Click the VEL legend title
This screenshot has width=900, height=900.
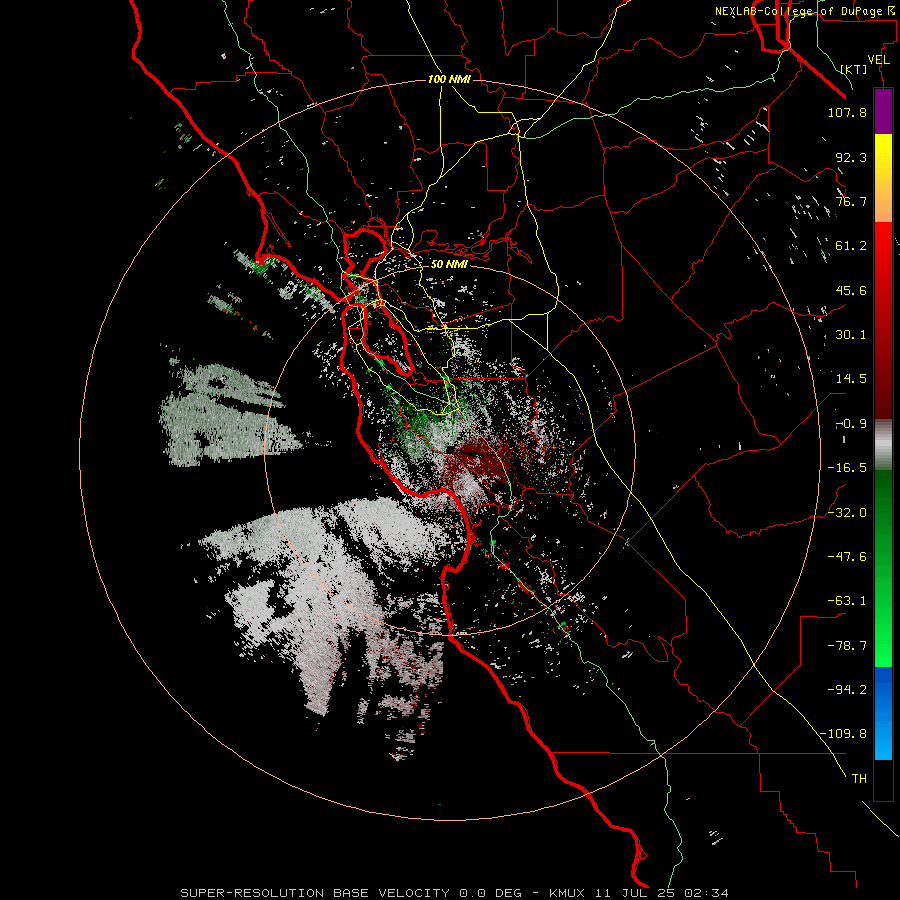879,60
